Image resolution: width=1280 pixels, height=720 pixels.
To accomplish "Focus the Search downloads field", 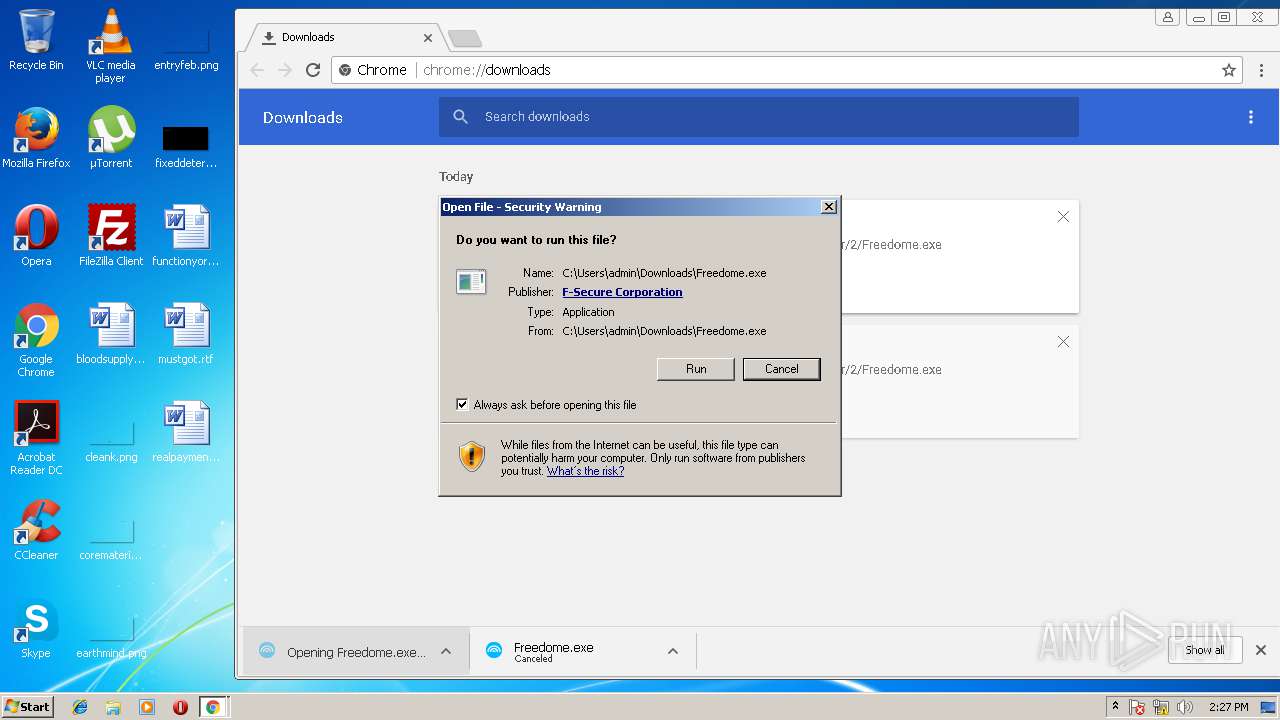I will (758, 117).
